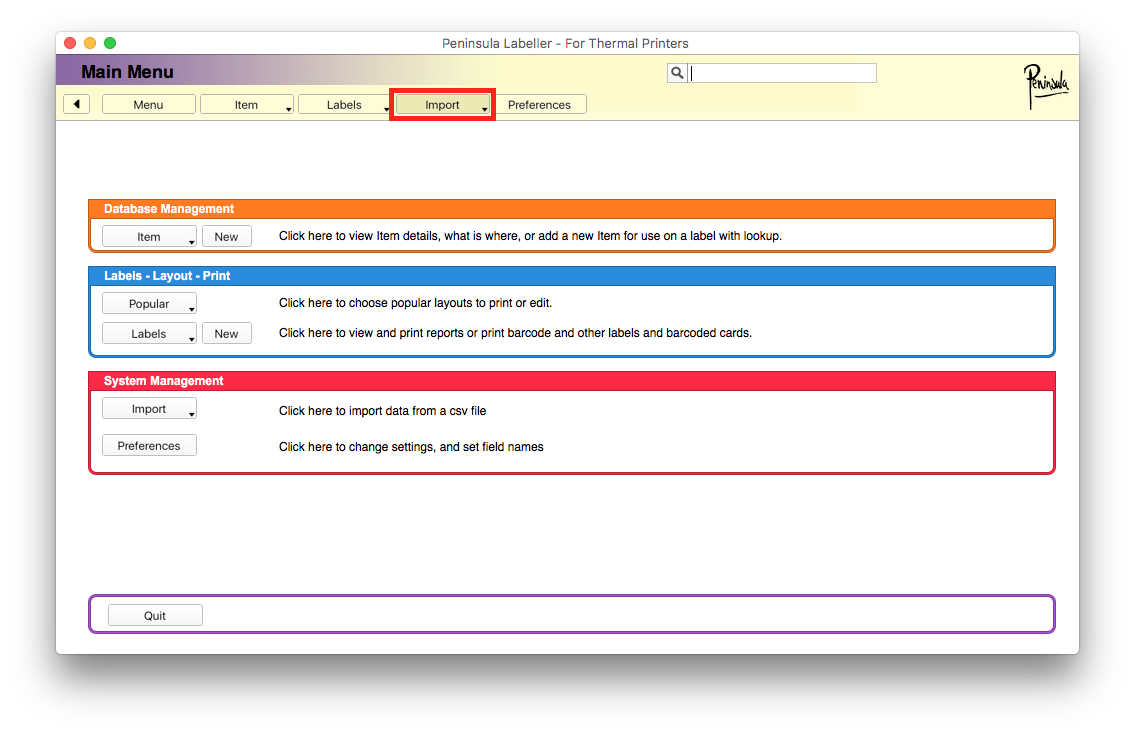Click New next to Item in Database Management
1135x734 pixels.
point(227,237)
